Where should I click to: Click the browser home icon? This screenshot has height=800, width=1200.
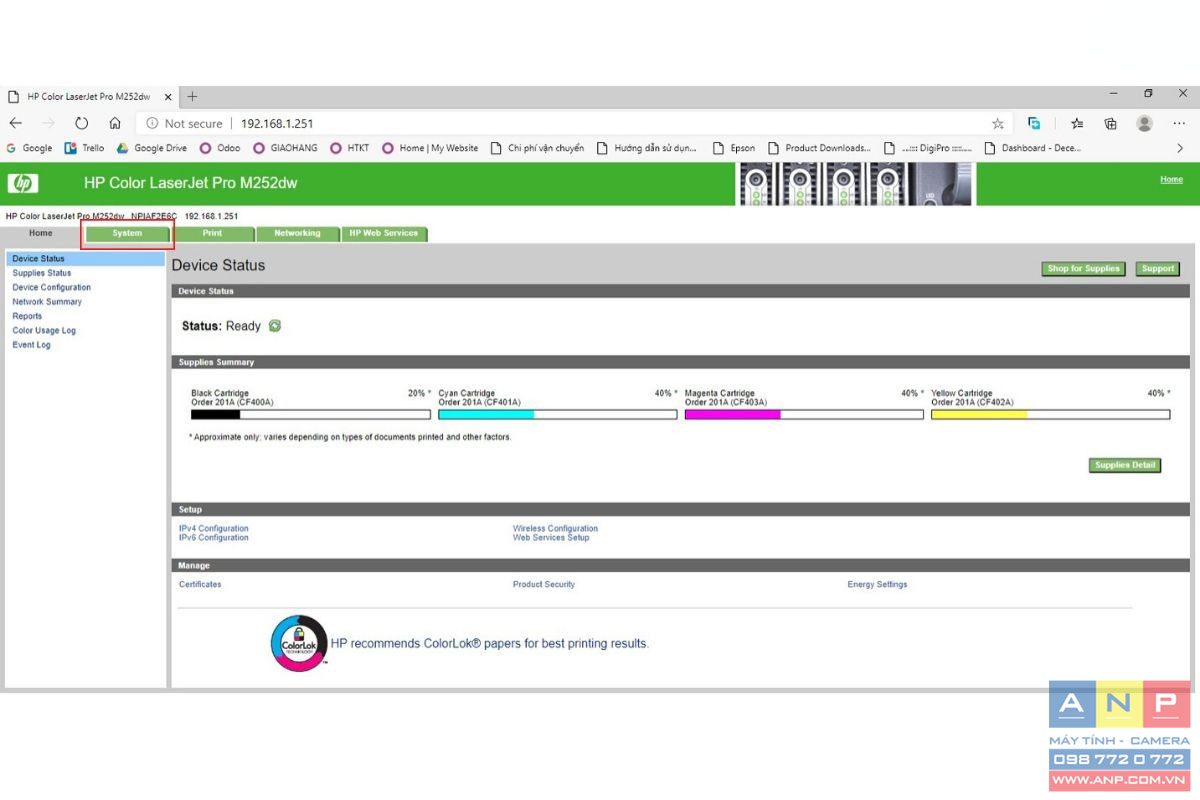click(x=115, y=123)
